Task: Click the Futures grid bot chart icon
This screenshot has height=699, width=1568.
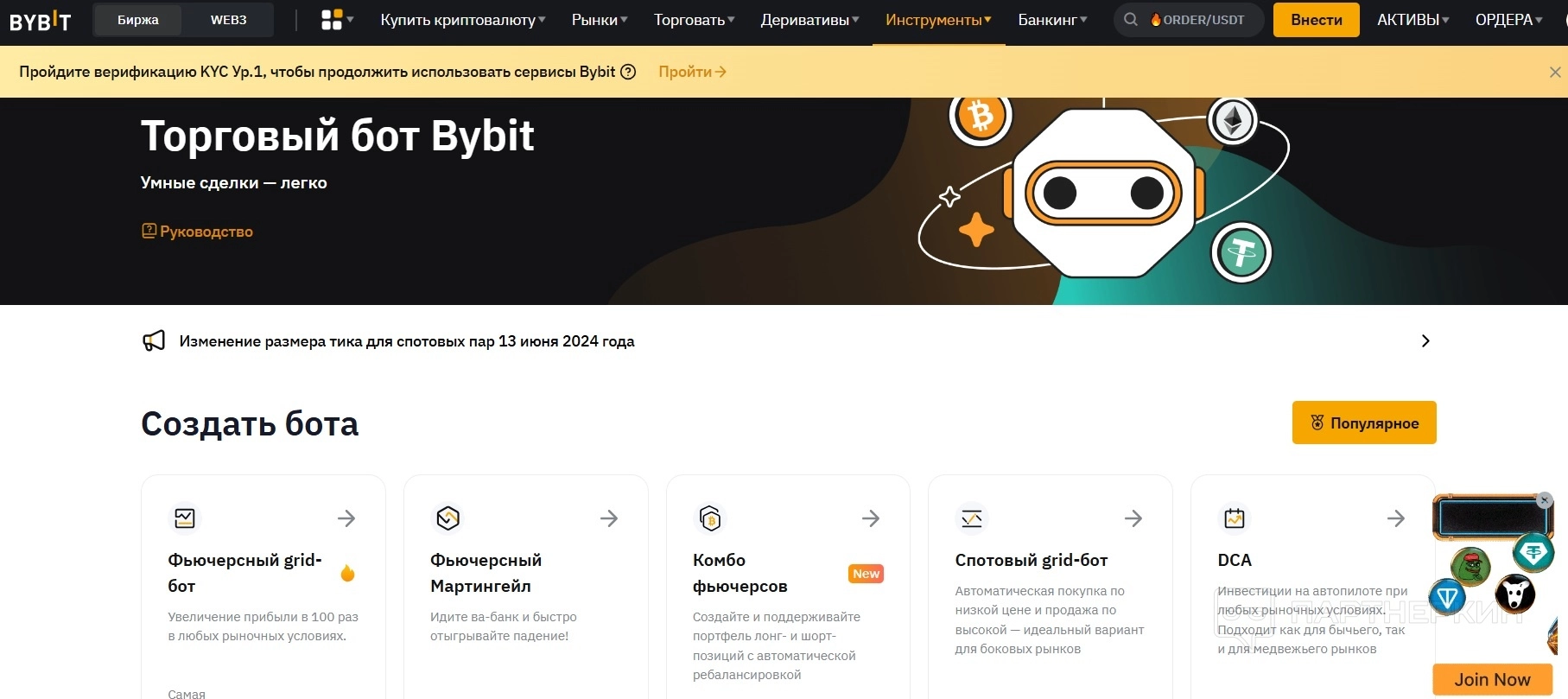Action: click(185, 518)
